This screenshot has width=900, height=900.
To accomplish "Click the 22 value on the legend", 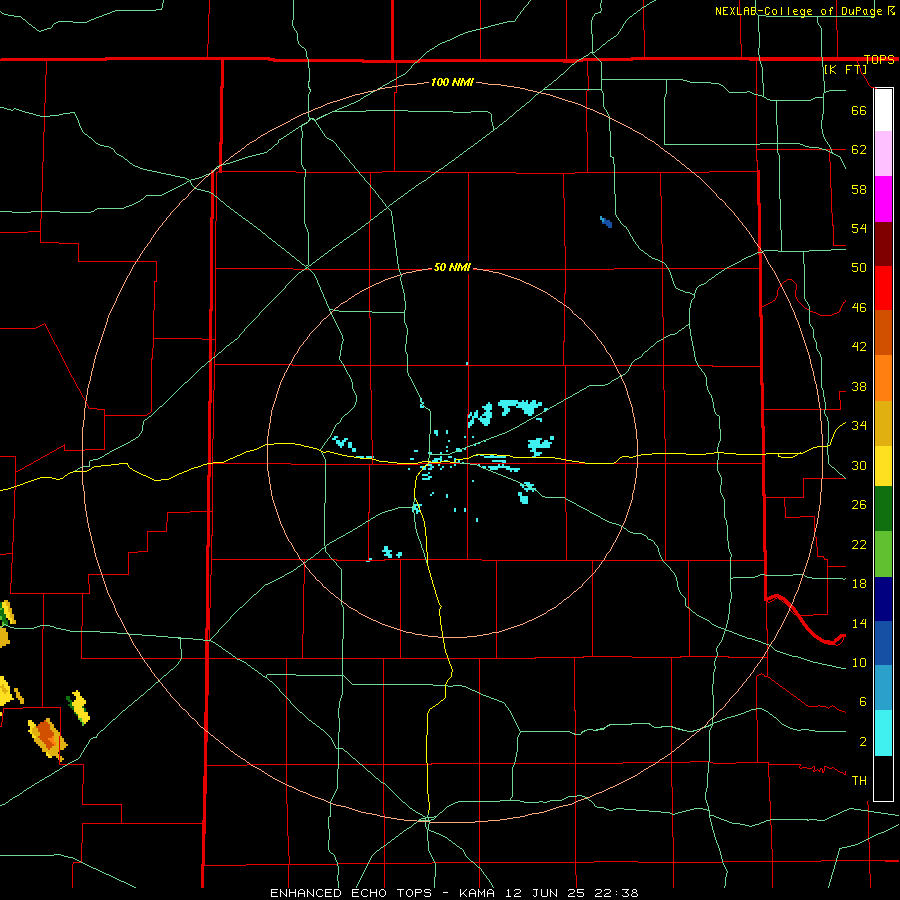I will click(859, 545).
